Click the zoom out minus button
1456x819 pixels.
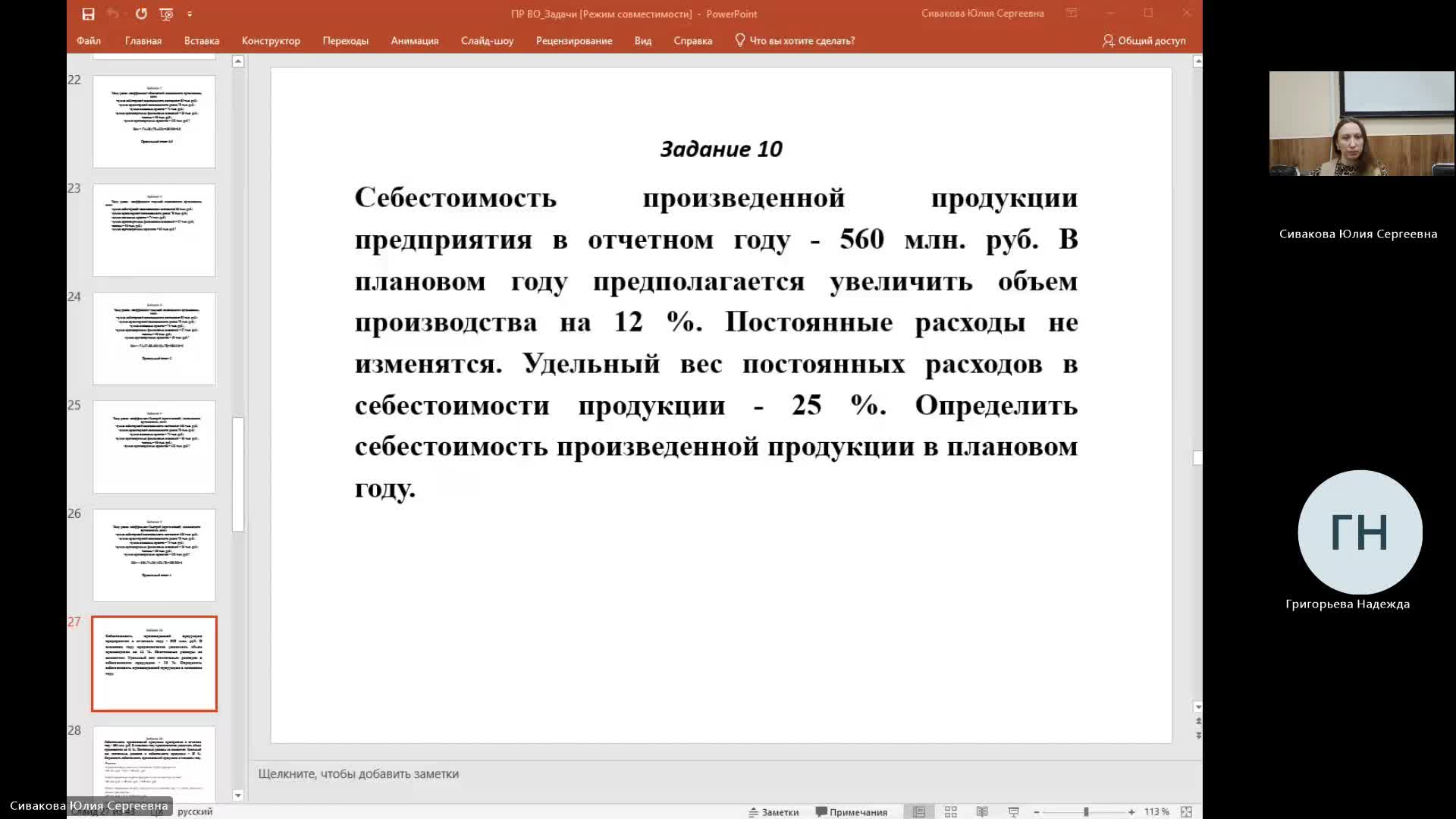pos(1037,811)
